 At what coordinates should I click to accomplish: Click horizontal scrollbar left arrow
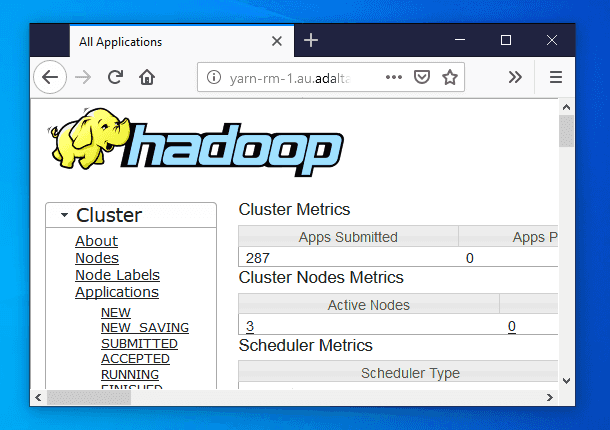(x=38, y=397)
